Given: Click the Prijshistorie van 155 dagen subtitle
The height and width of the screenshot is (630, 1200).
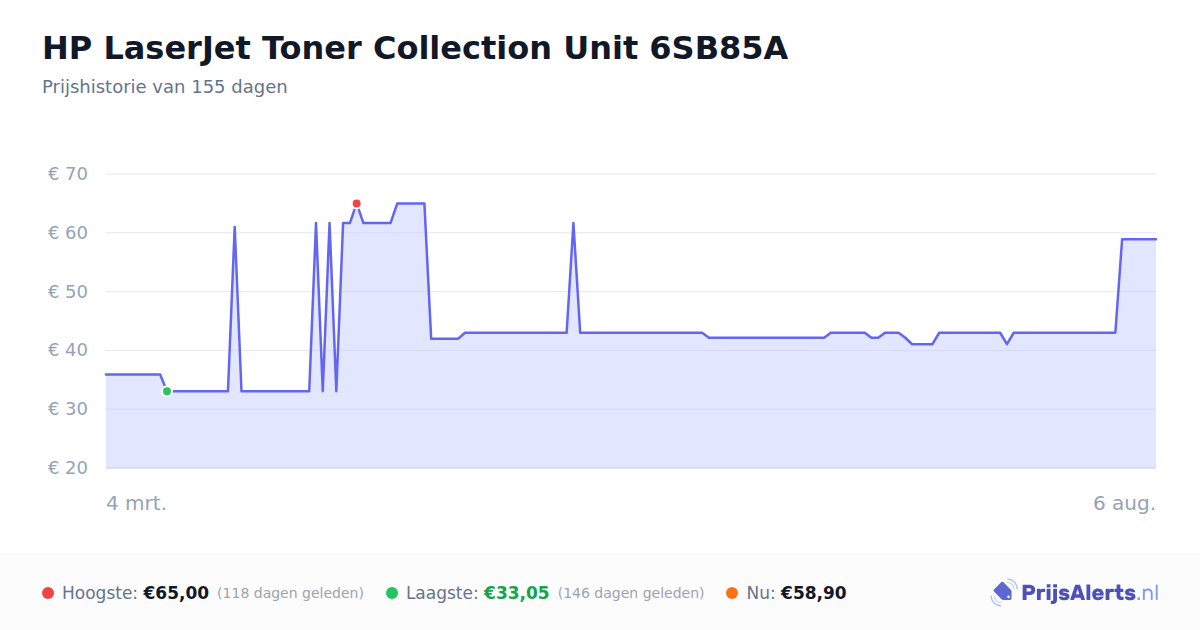Looking at the screenshot, I should click(x=165, y=87).
